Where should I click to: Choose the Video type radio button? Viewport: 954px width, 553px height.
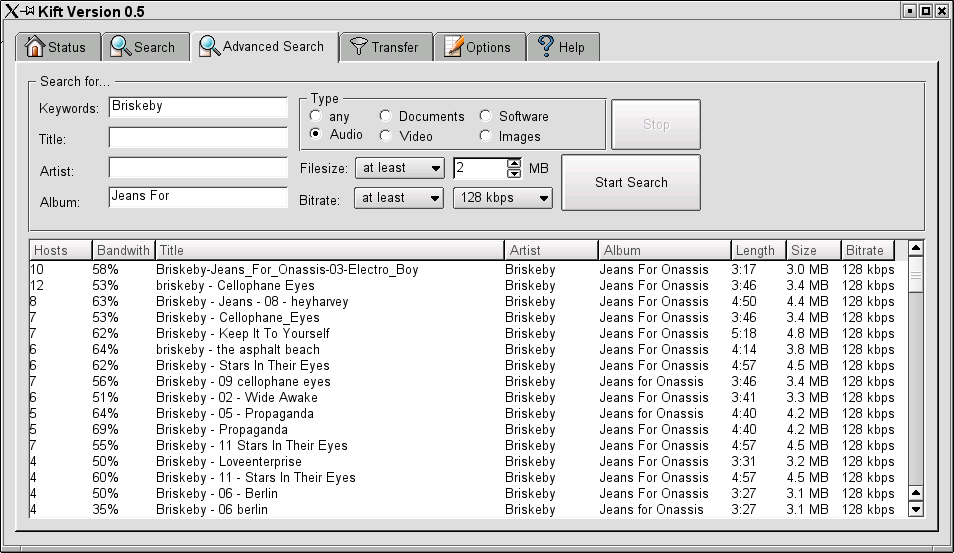[385, 135]
